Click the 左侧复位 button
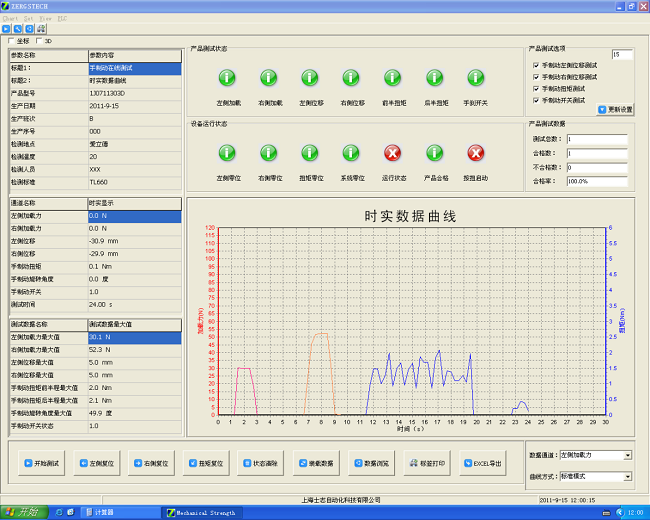 (97, 463)
